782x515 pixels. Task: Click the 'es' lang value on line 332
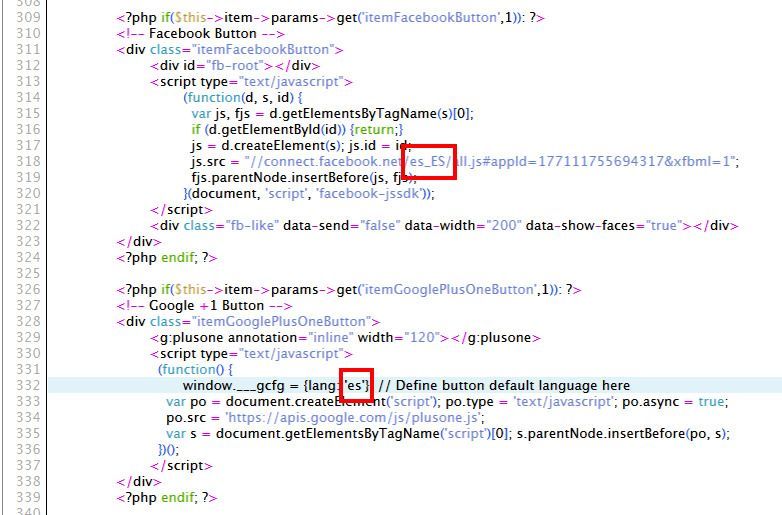coord(354,385)
